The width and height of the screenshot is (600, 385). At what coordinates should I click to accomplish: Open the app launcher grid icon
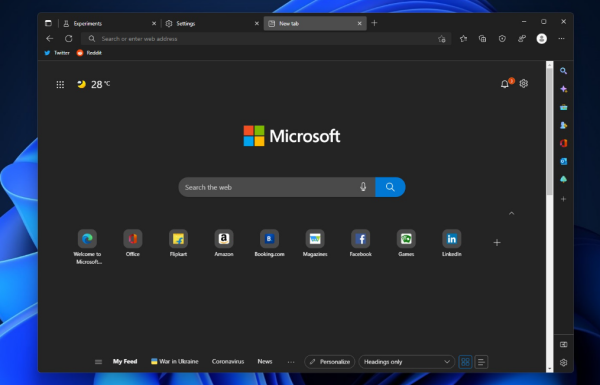coord(60,85)
